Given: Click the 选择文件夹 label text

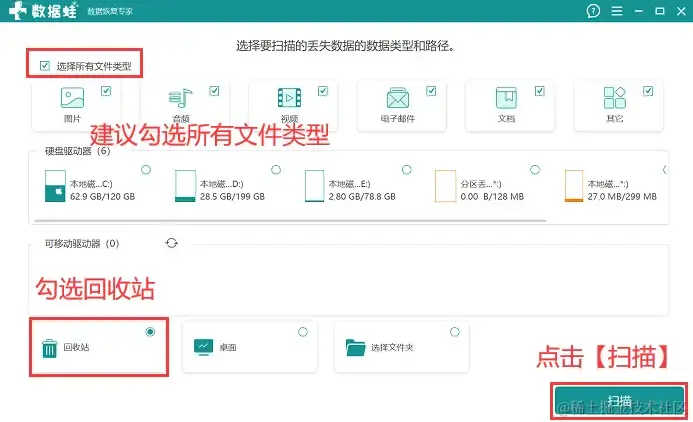Looking at the screenshot, I should [392, 348].
